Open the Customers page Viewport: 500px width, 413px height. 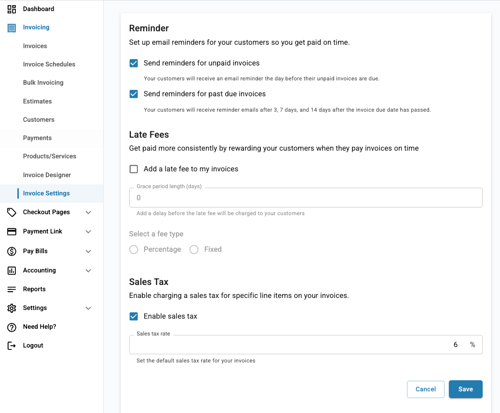38,120
